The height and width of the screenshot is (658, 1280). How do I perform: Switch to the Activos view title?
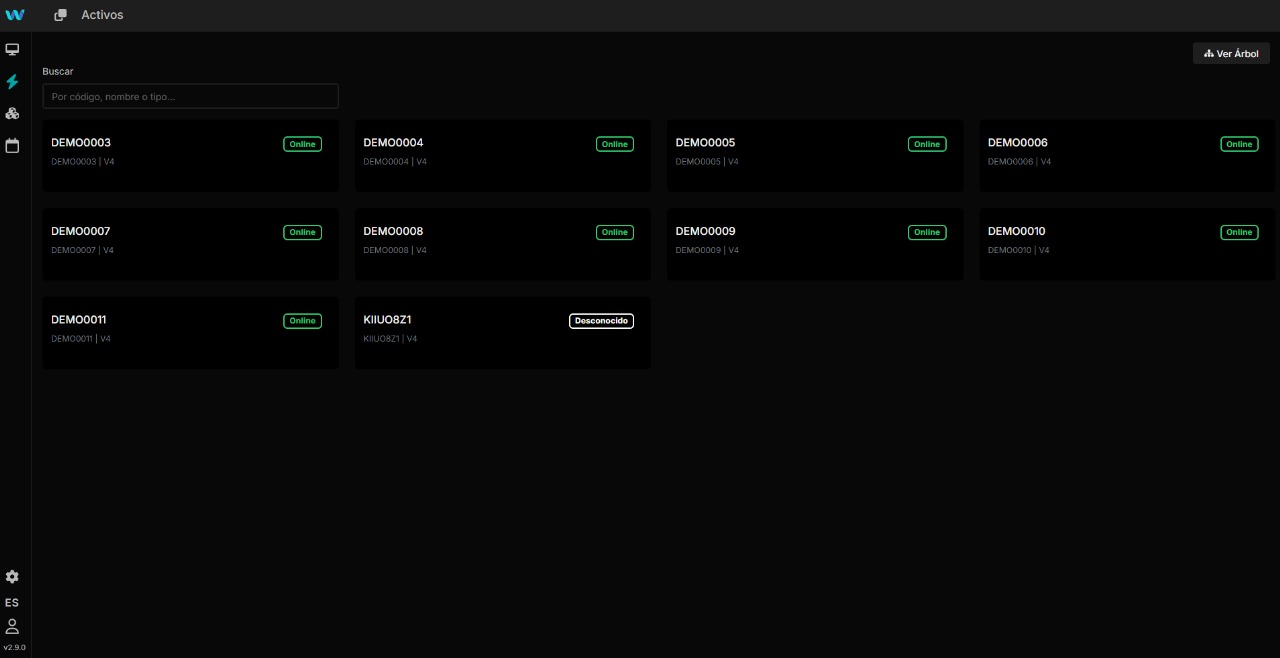click(x=102, y=15)
